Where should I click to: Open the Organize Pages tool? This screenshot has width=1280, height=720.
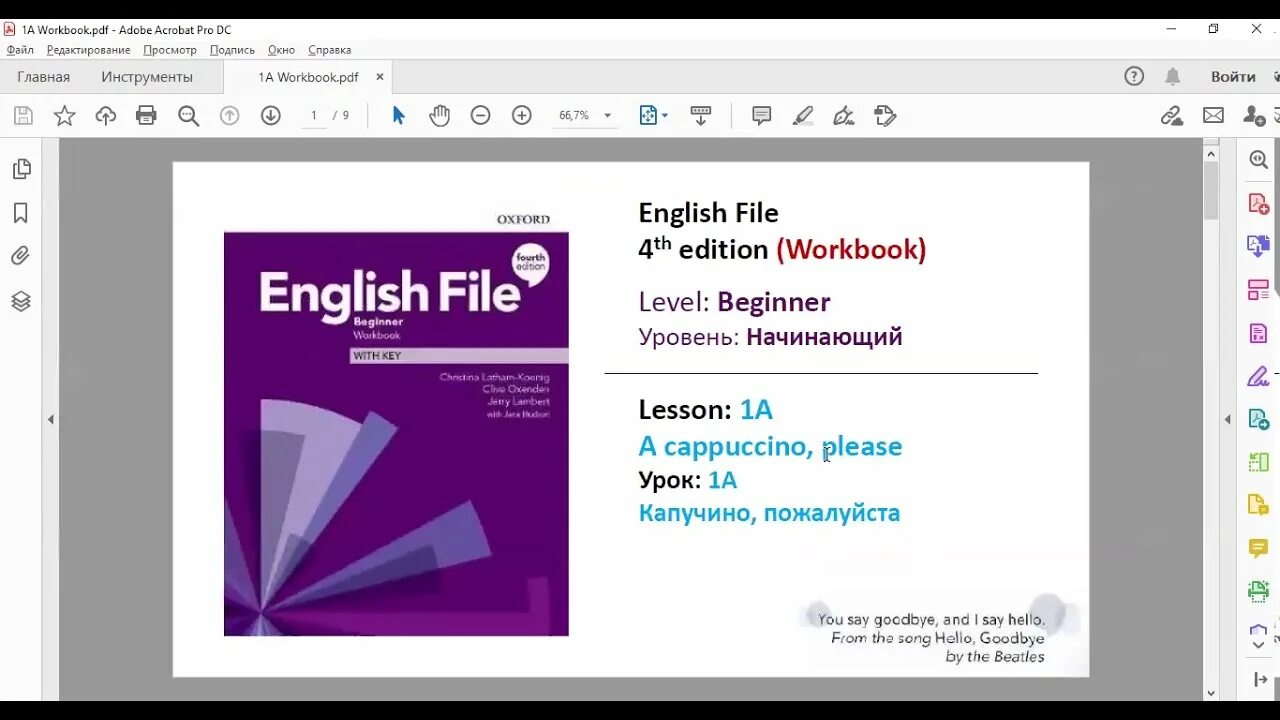1259,290
